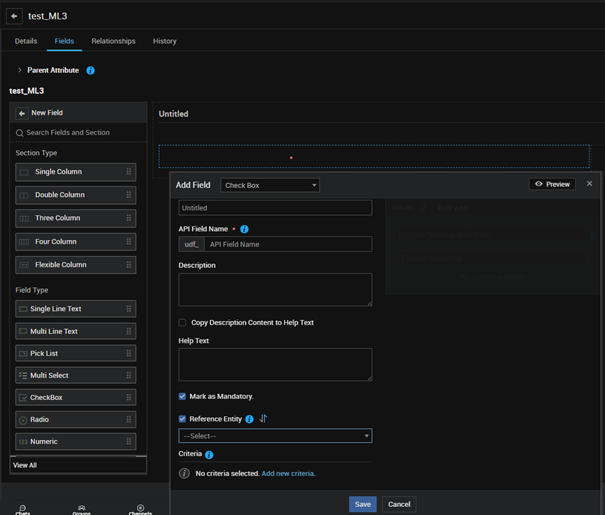Click the search magnifier icon in fields panel
This screenshot has height=515, width=605.
point(19,133)
